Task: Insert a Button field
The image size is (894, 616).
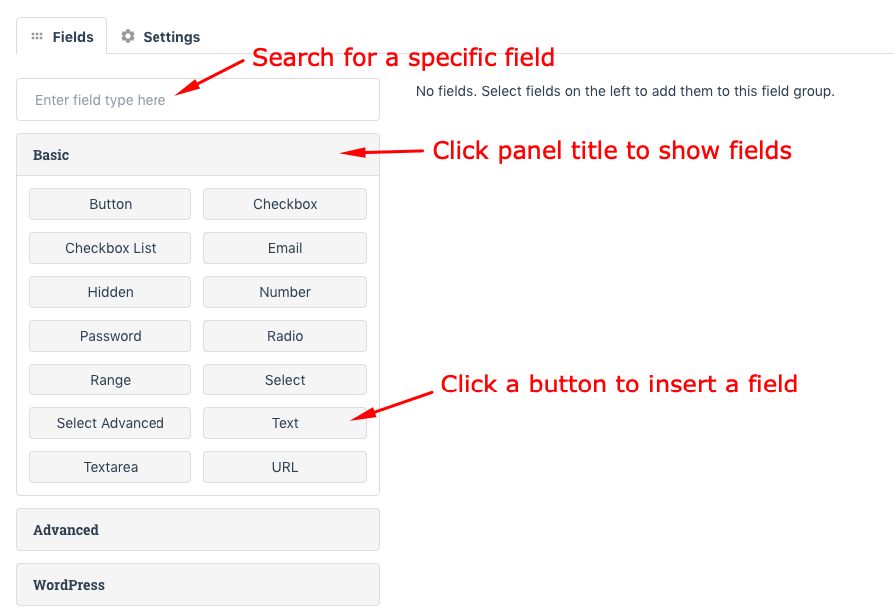Action: coord(109,204)
